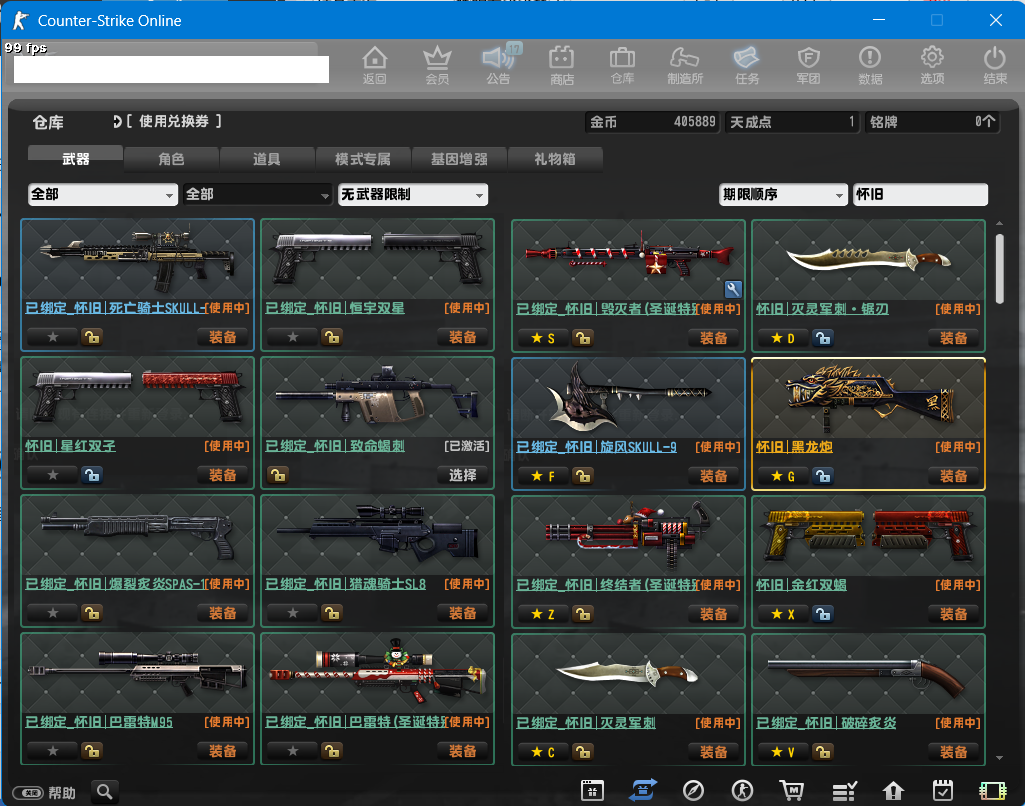Viewport: 1025px width, 806px height.
Task: Toggle favorite star Z on 终结者 card
Action: pos(543,614)
